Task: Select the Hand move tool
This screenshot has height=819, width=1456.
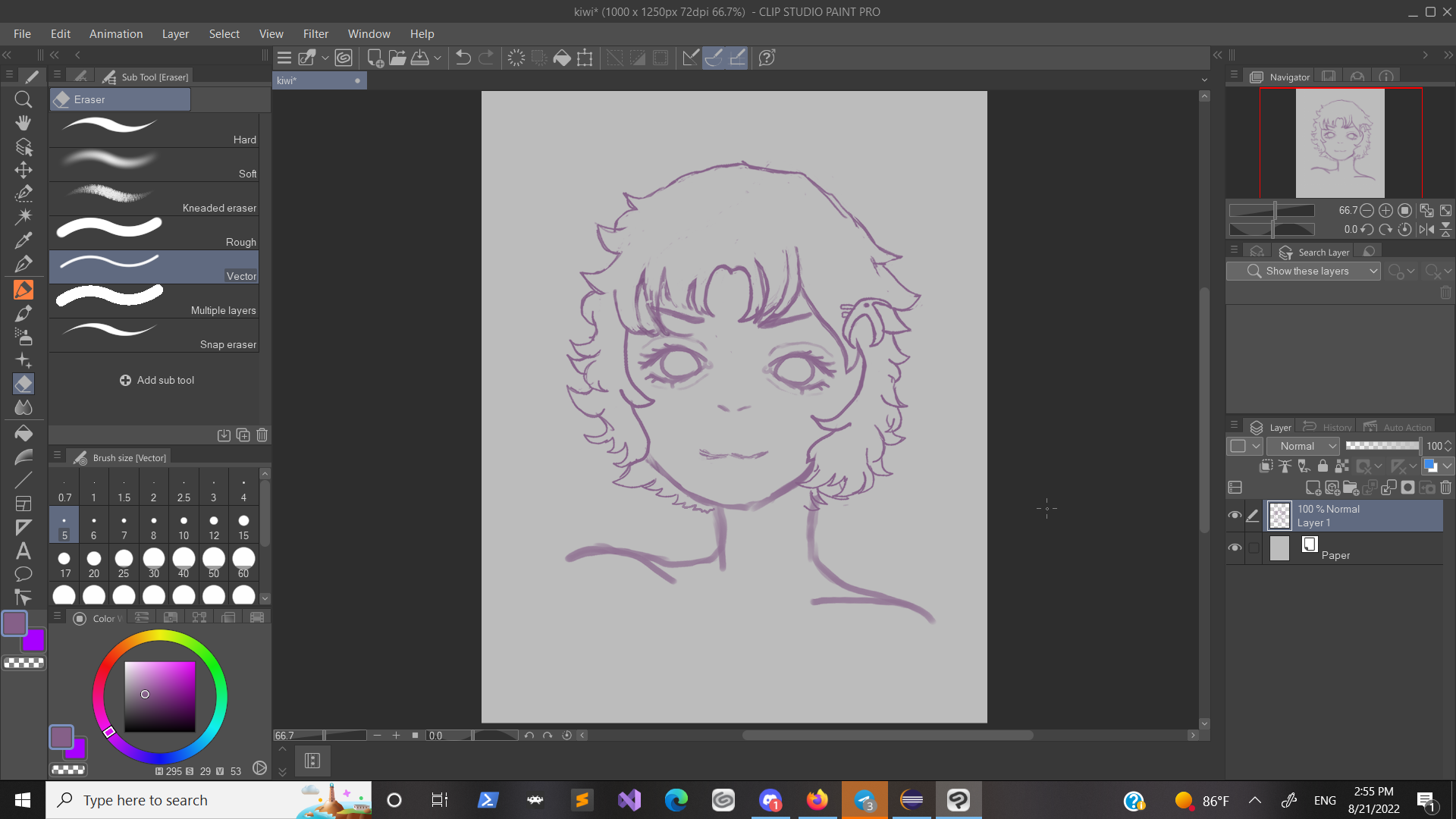Action: coord(24,123)
